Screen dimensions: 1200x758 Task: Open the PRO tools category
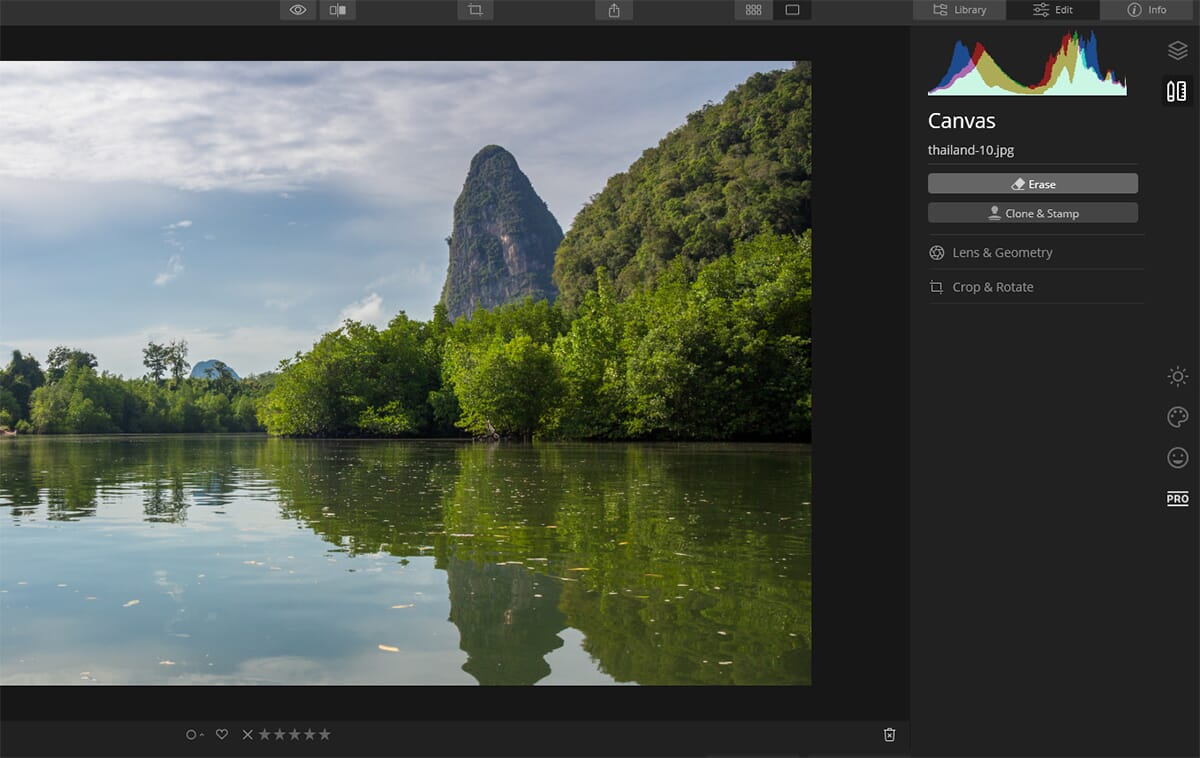point(1178,498)
